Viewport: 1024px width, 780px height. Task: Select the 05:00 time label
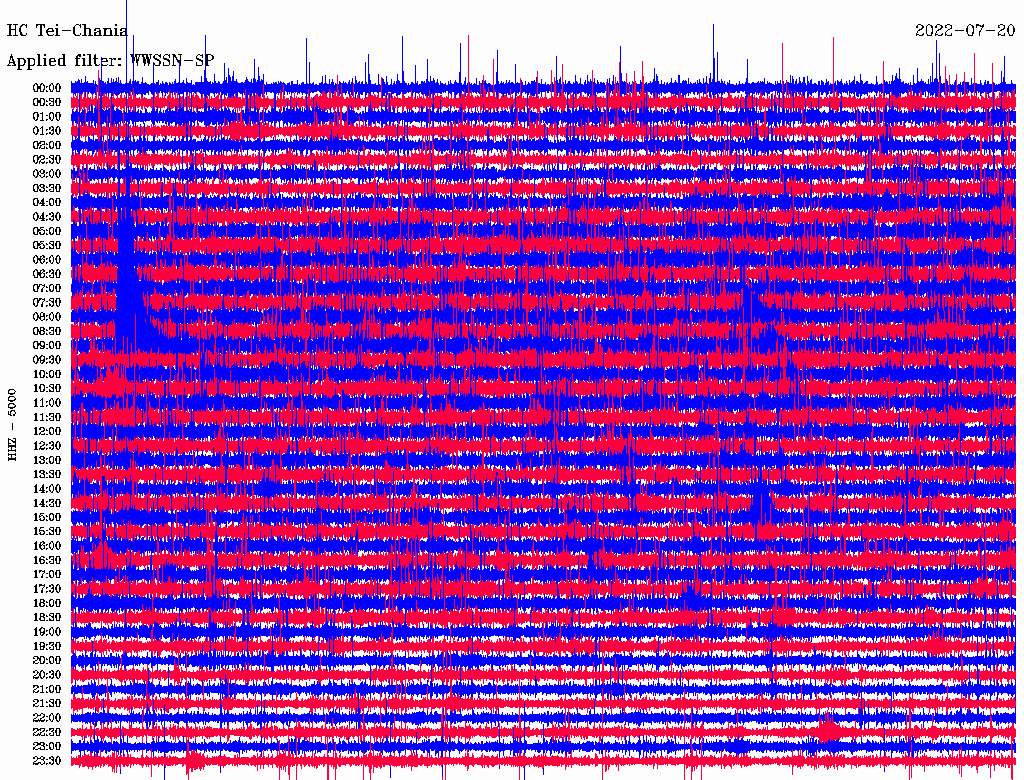pyautogui.click(x=46, y=231)
